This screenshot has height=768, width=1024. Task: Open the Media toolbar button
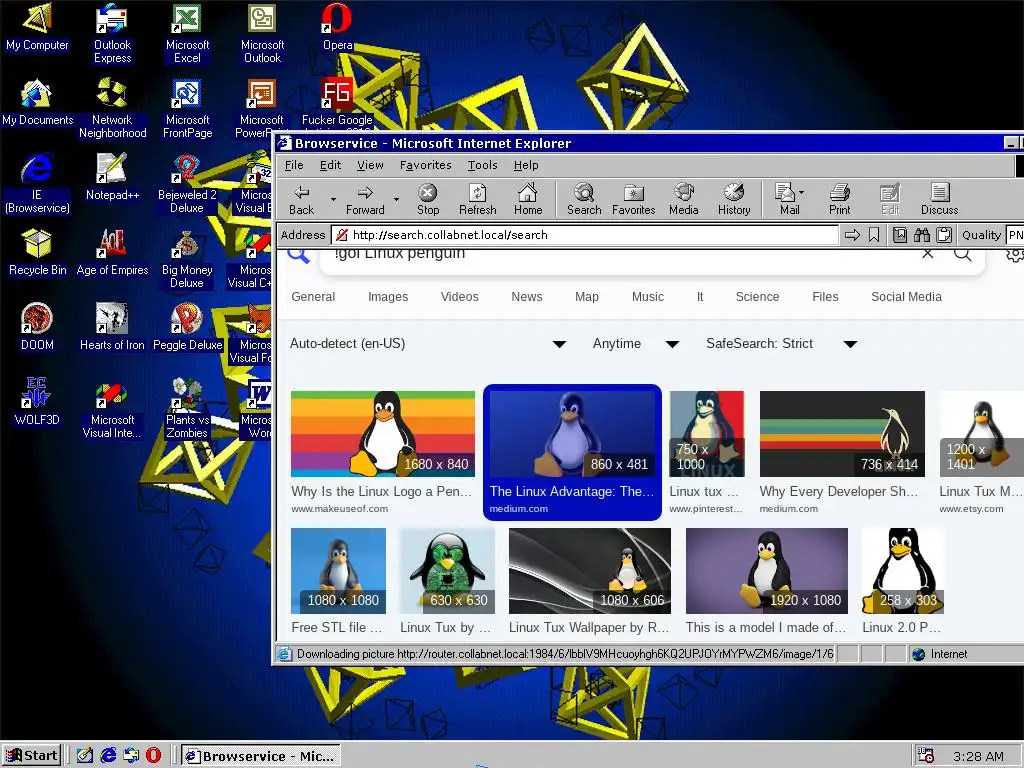coord(684,199)
